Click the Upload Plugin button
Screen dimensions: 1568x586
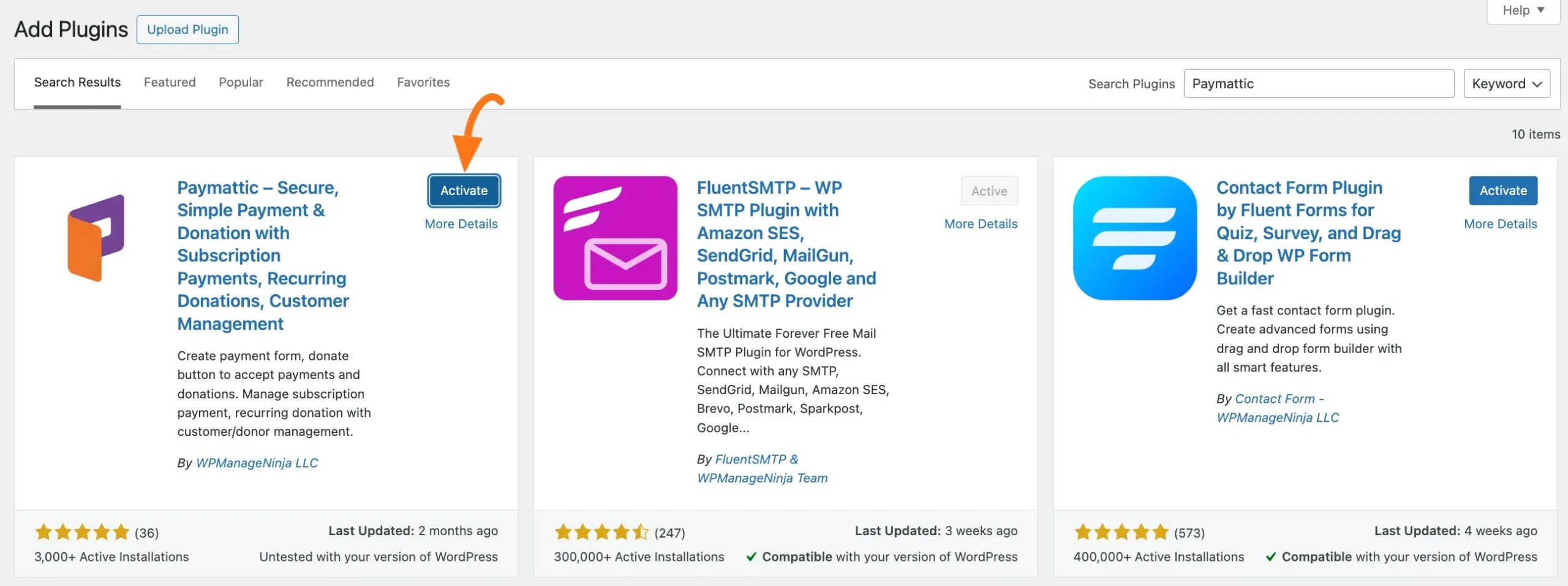(x=187, y=29)
